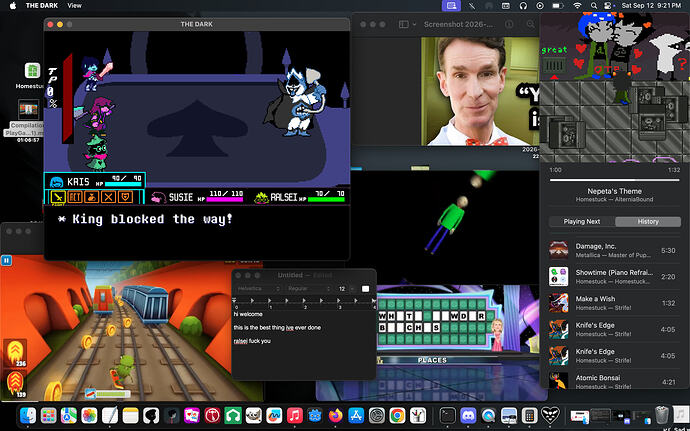Click the Nepeta's Theme song title
Viewport: 690px width, 431px height.
pyautogui.click(x=614, y=191)
